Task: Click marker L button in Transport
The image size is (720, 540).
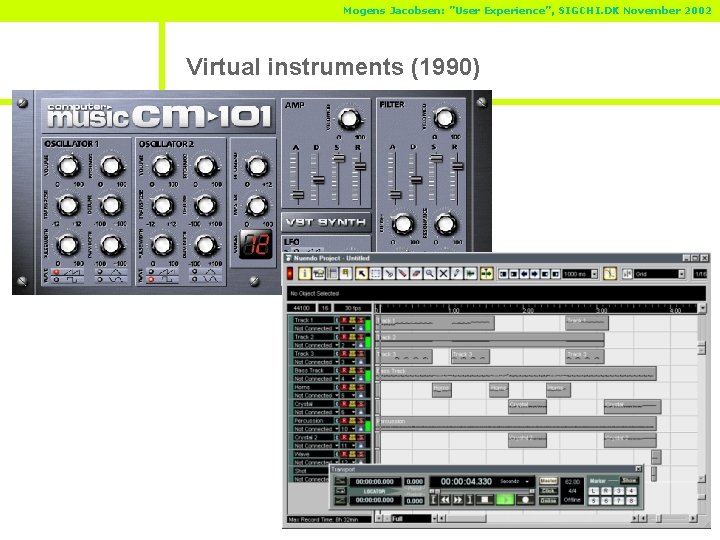Action: click(x=594, y=491)
